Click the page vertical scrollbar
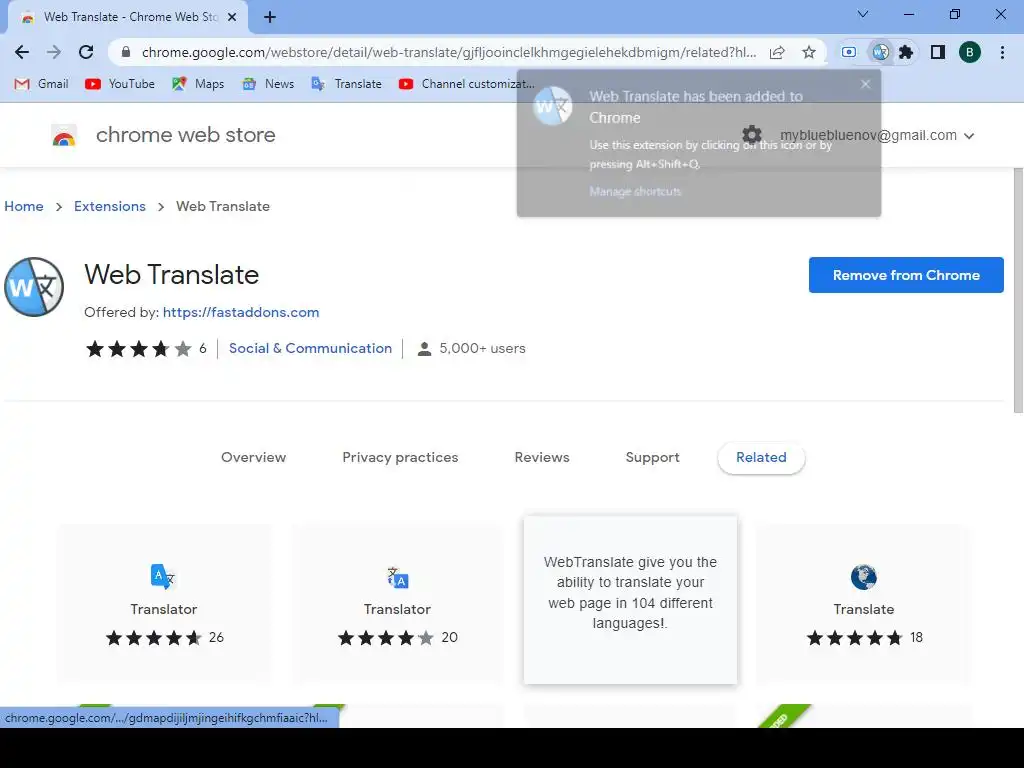 point(1018,290)
